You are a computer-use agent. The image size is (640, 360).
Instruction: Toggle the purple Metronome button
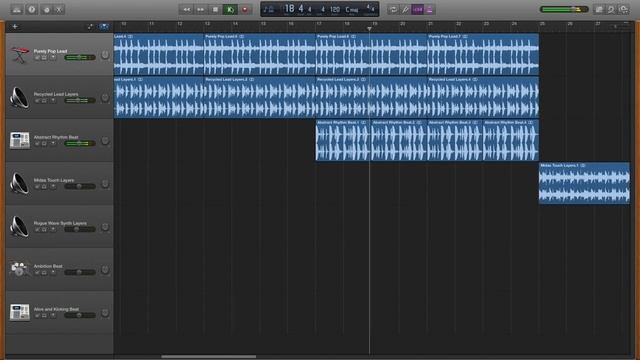point(429,9)
